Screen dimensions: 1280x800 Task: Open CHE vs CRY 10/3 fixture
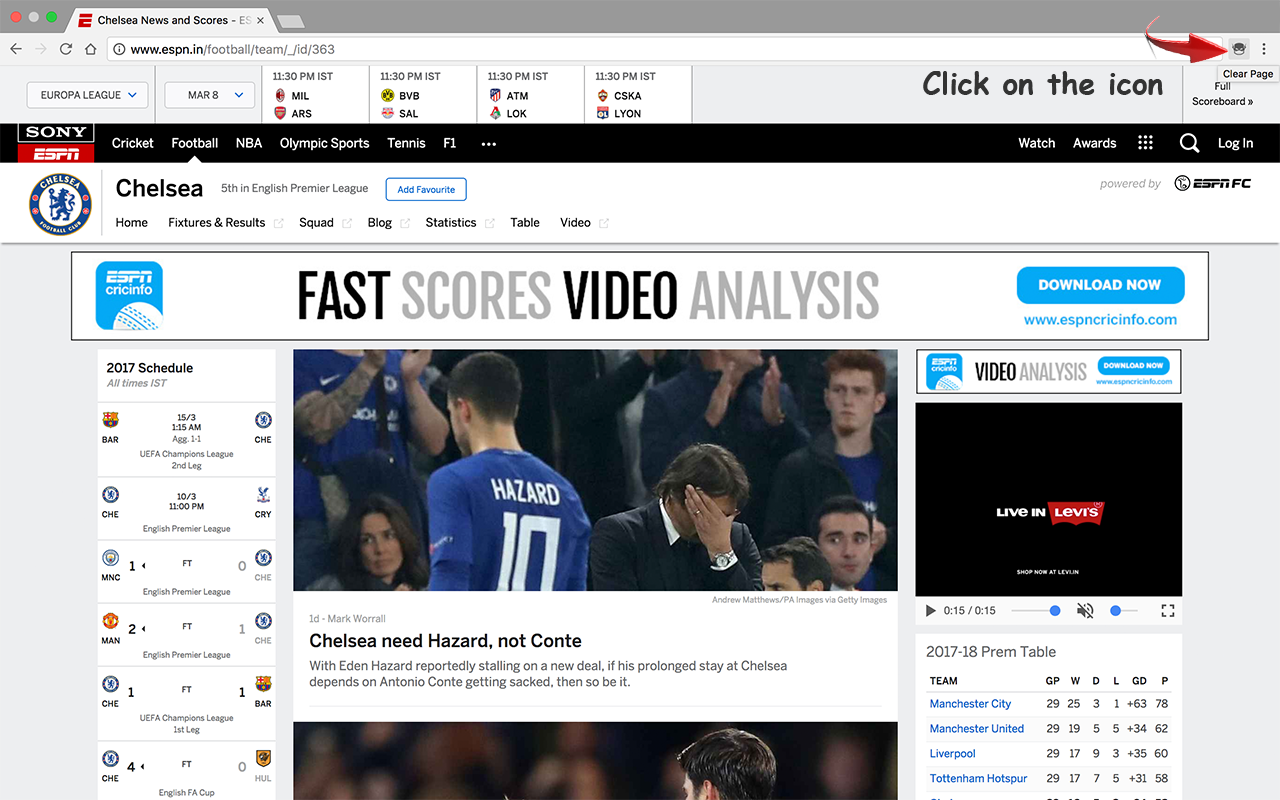186,509
